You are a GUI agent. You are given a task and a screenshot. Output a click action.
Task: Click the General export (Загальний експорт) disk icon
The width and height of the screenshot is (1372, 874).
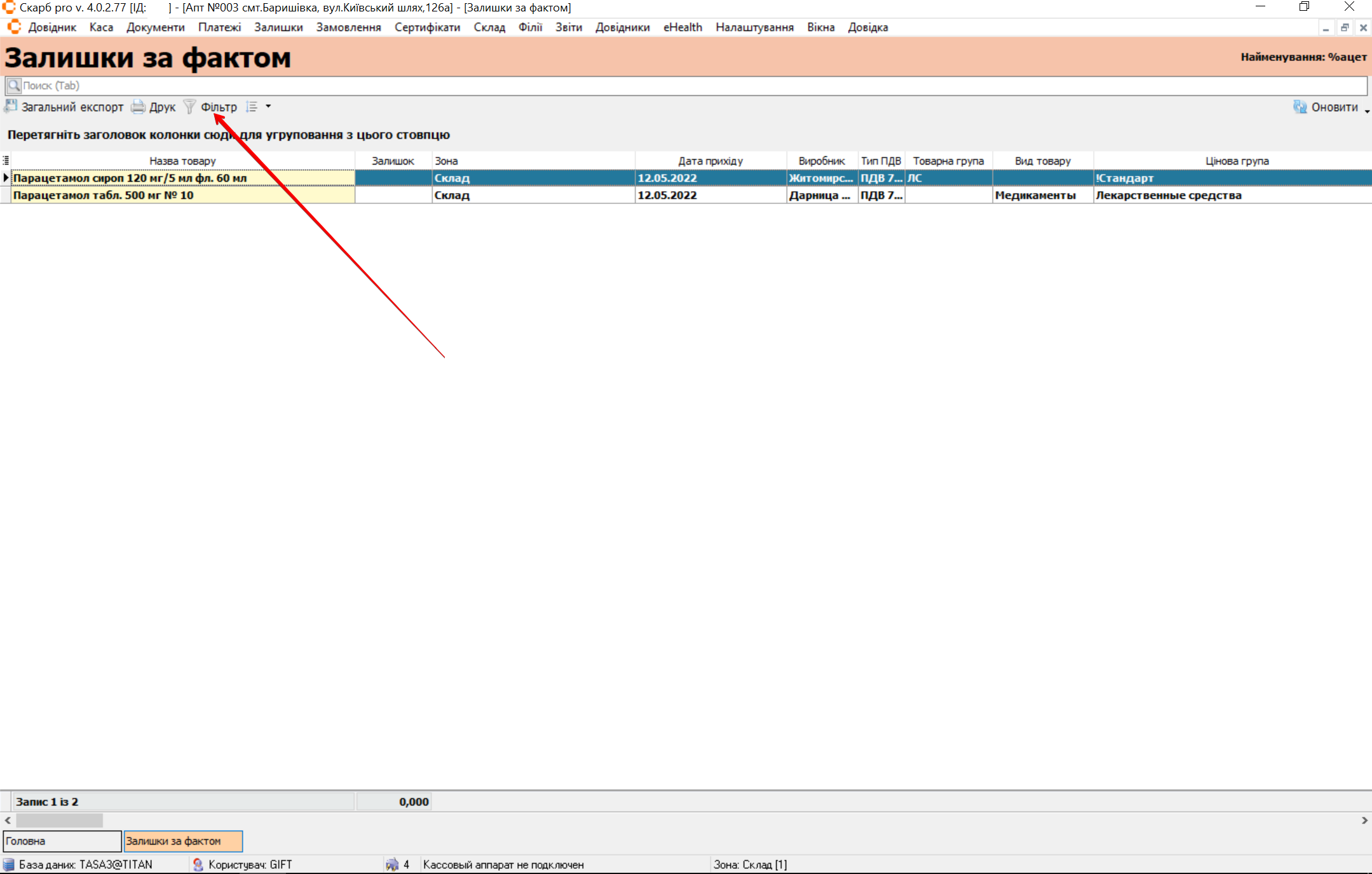11,106
